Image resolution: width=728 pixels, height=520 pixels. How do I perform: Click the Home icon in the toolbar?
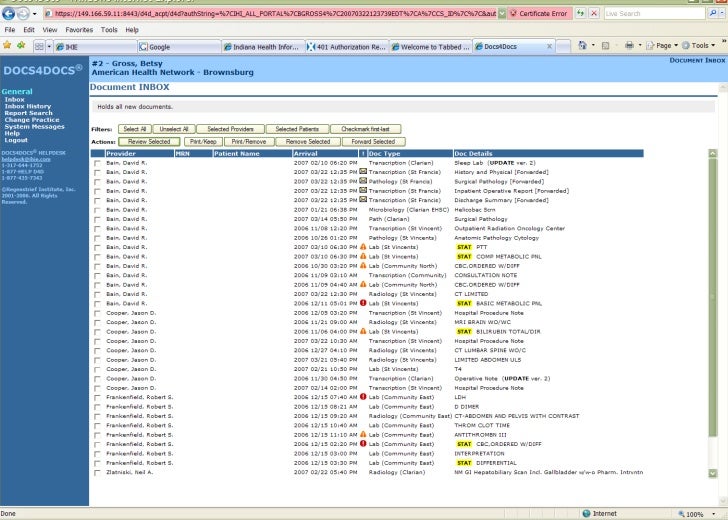pos(582,46)
